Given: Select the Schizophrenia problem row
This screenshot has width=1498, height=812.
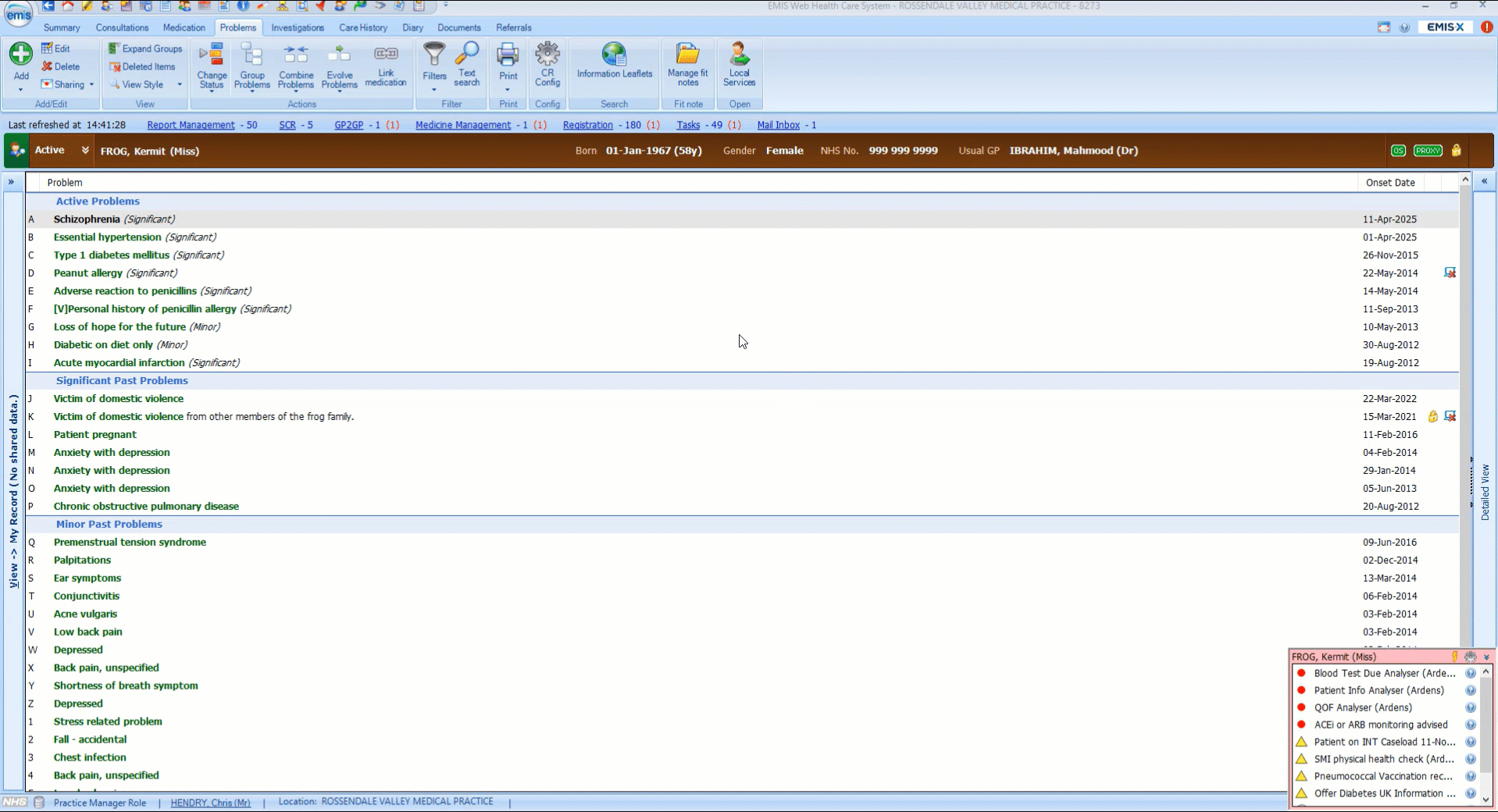Looking at the screenshot, I should click(x=742, y=219).
